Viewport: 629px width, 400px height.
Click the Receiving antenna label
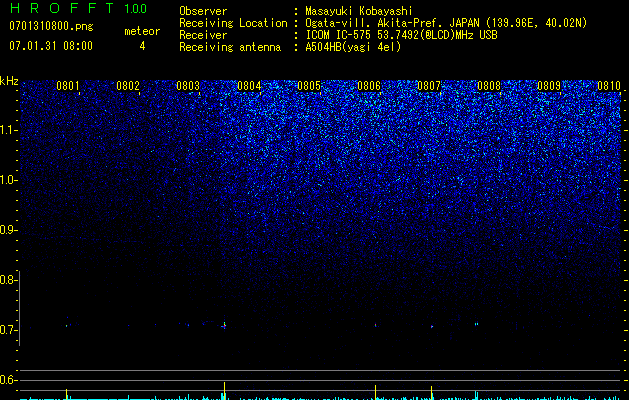[230, 47]
